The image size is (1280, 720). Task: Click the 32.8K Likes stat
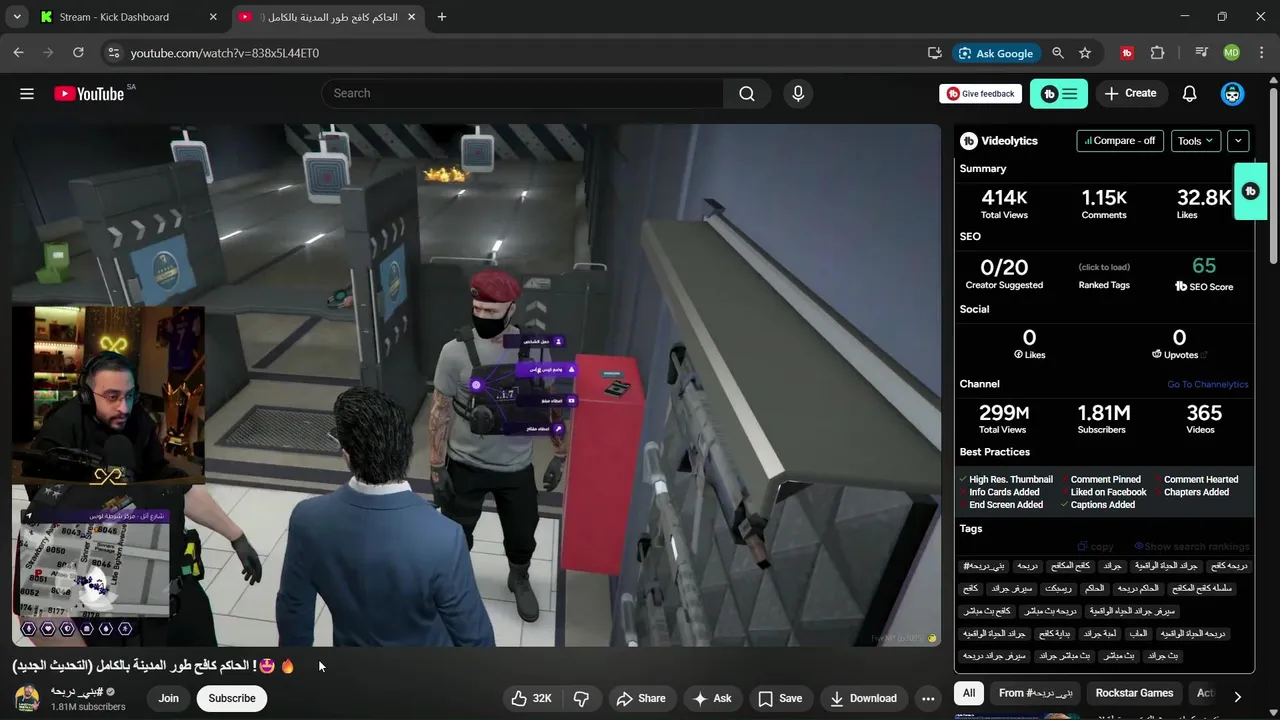1203,203
